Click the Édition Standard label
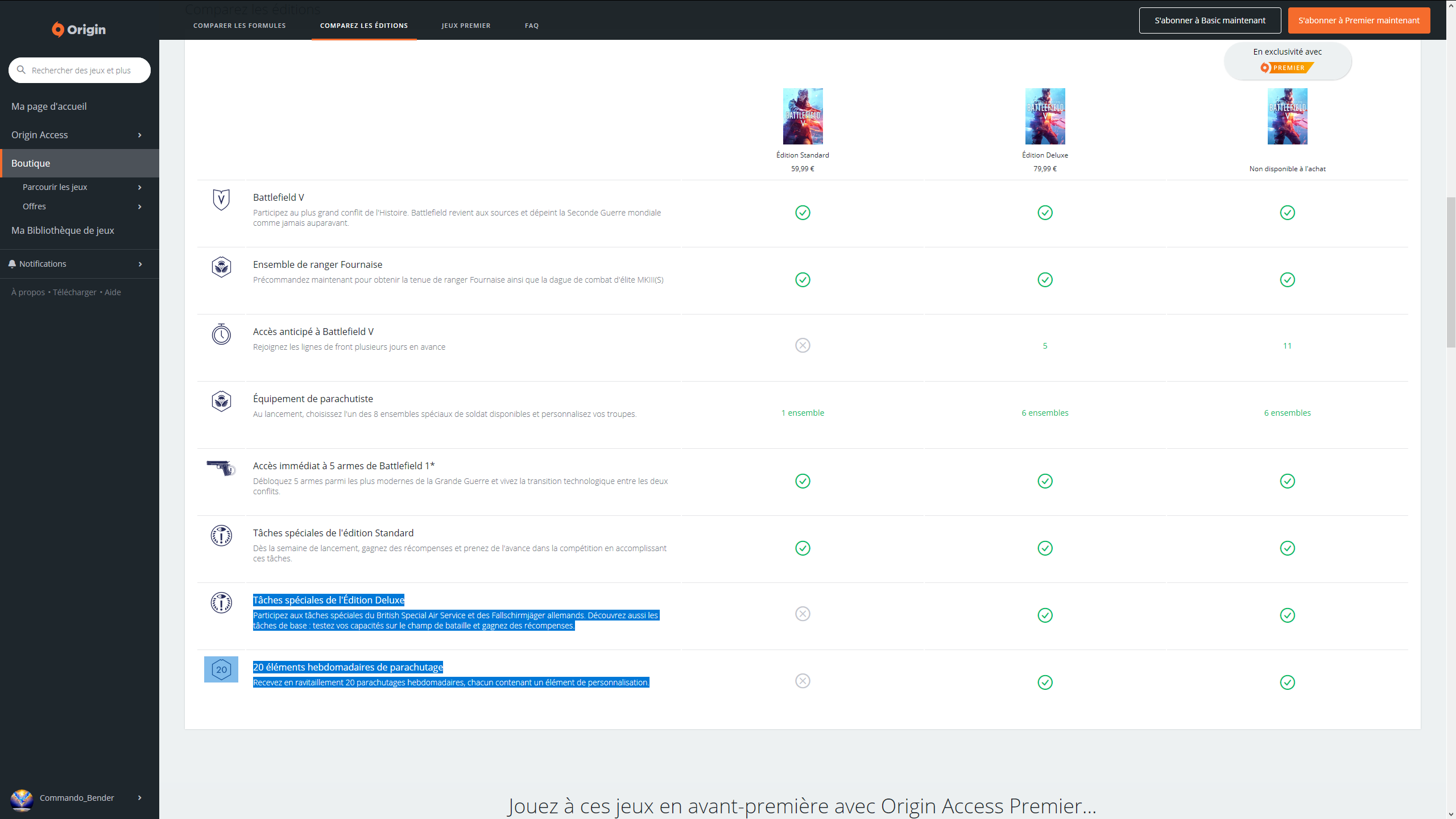Image resolution: width=1456 pixels, height=819 pixels. point(803,155)
